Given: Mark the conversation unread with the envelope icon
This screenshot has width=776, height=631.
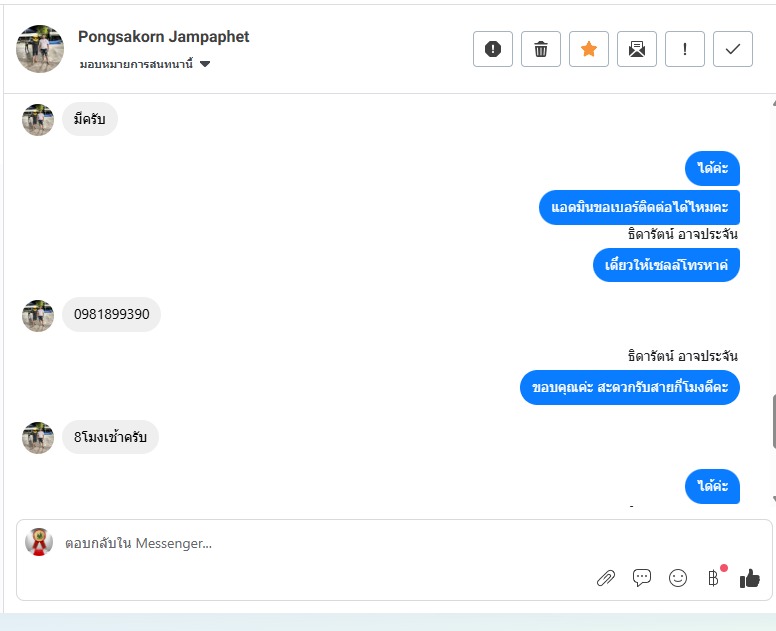Looking at the screenshot, I should coord(636,49).
